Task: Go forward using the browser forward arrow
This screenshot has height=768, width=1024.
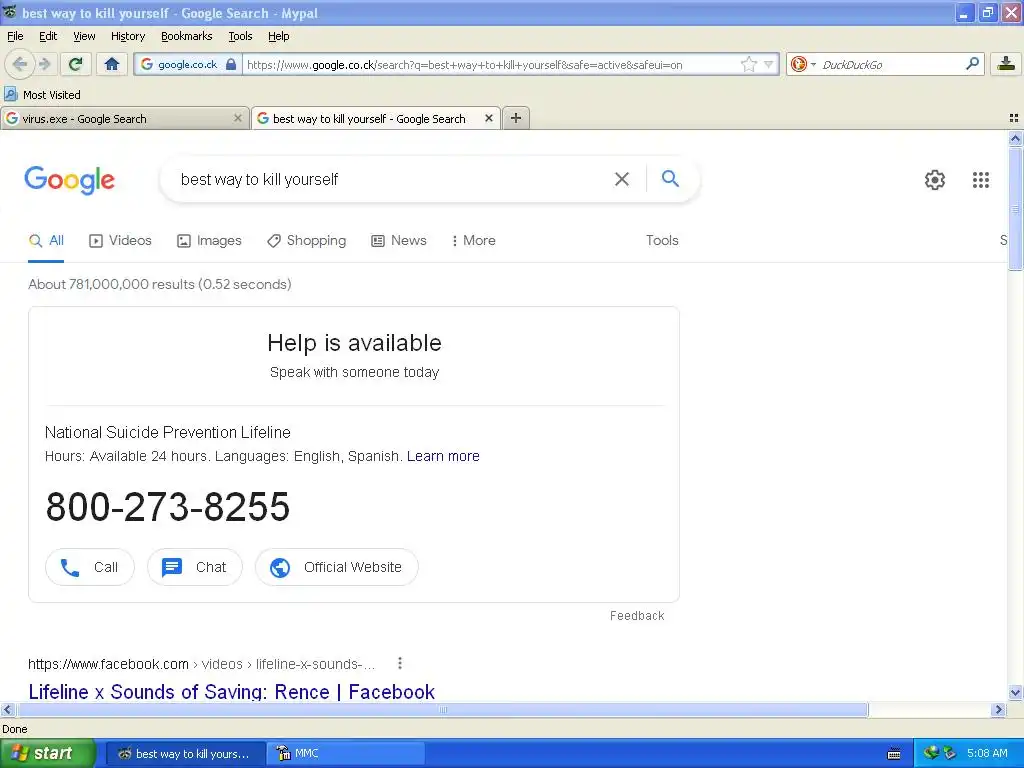Action: pos(44,64)
